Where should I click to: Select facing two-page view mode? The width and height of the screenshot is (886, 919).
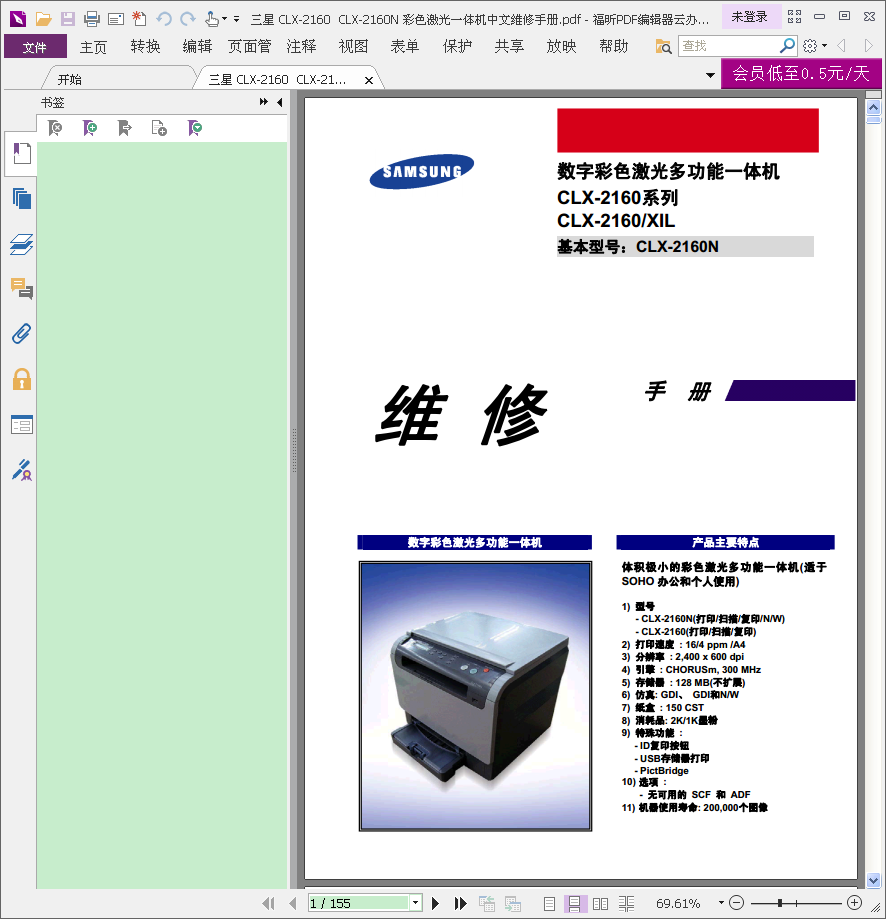(x=600, y=904)
